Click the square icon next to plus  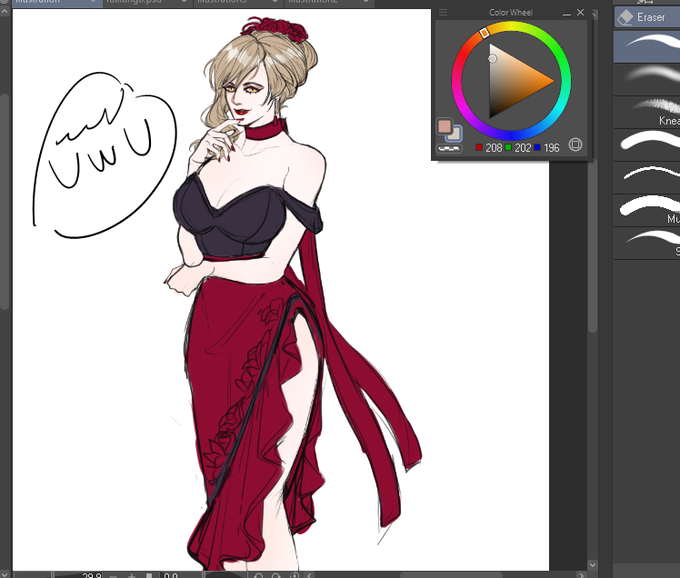click(149, 576)
